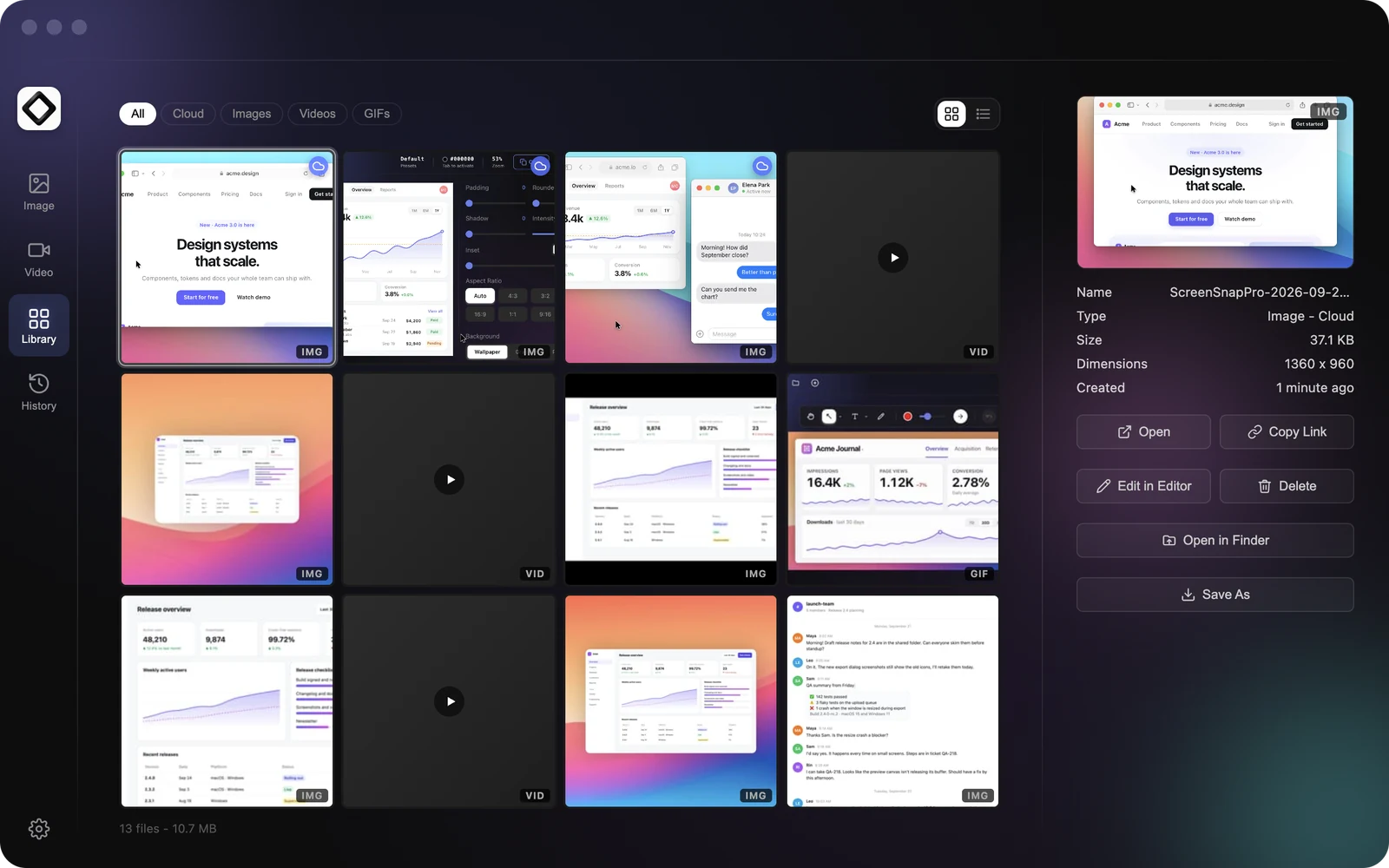This screenshot has width=1389, height=868.
Task: Click Edit in Editor button
Action: tap(1143, 486)
